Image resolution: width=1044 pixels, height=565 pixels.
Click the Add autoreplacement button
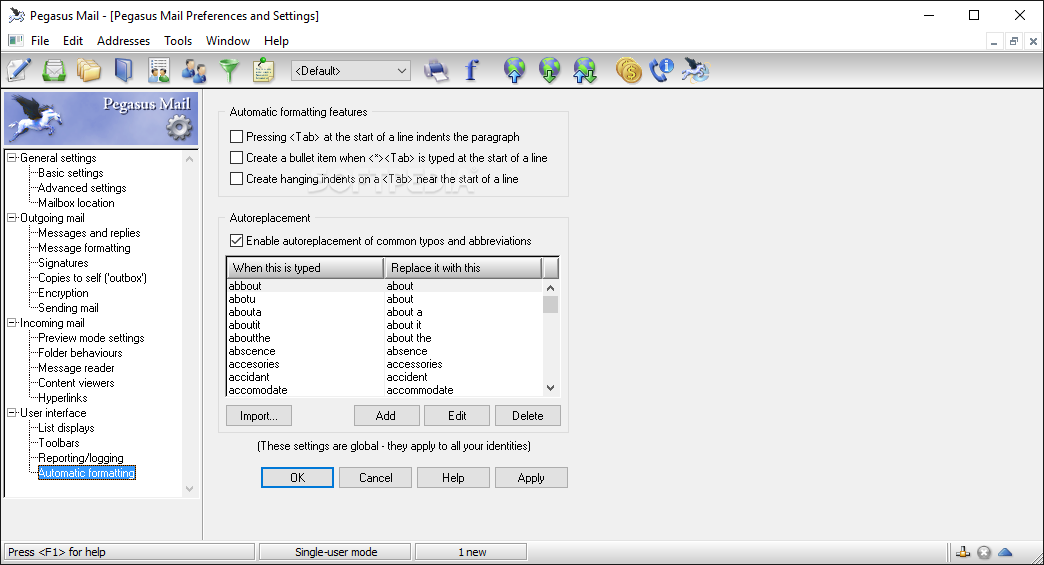(386, 415)
